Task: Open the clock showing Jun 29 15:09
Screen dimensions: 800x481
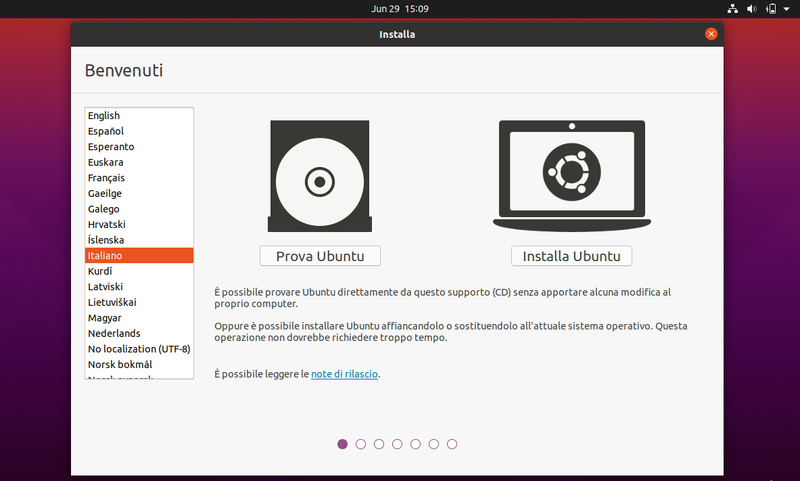Action: [399, 9]
